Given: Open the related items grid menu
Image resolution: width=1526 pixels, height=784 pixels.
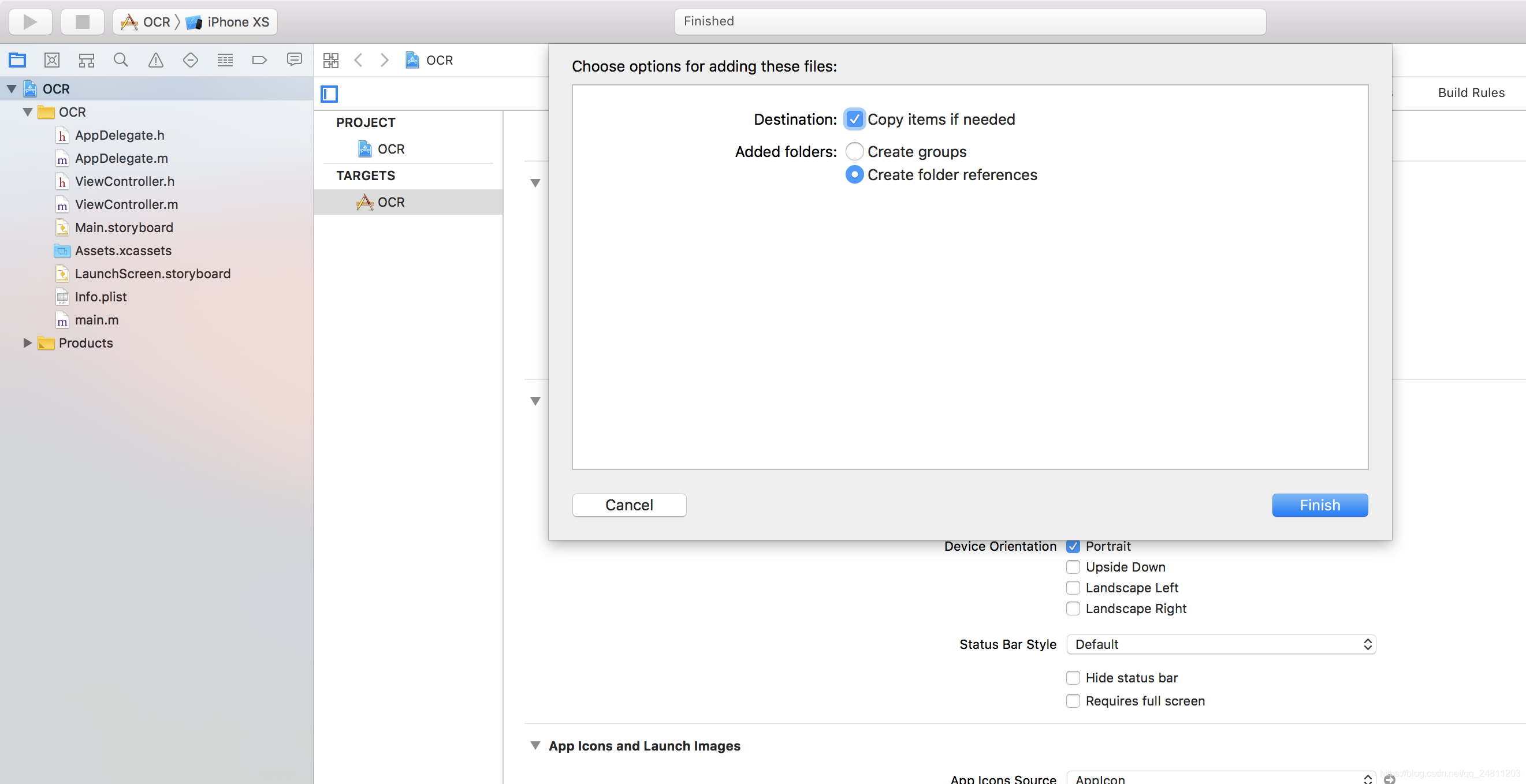Looking at the screenshot, I should tap(330, 60).
